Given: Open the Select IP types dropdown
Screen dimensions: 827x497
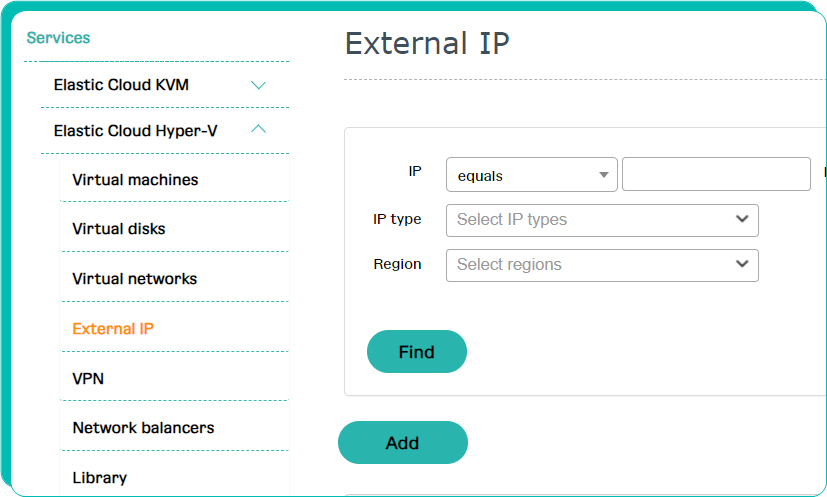Looking at the screenshot, I should pos(602,220).
